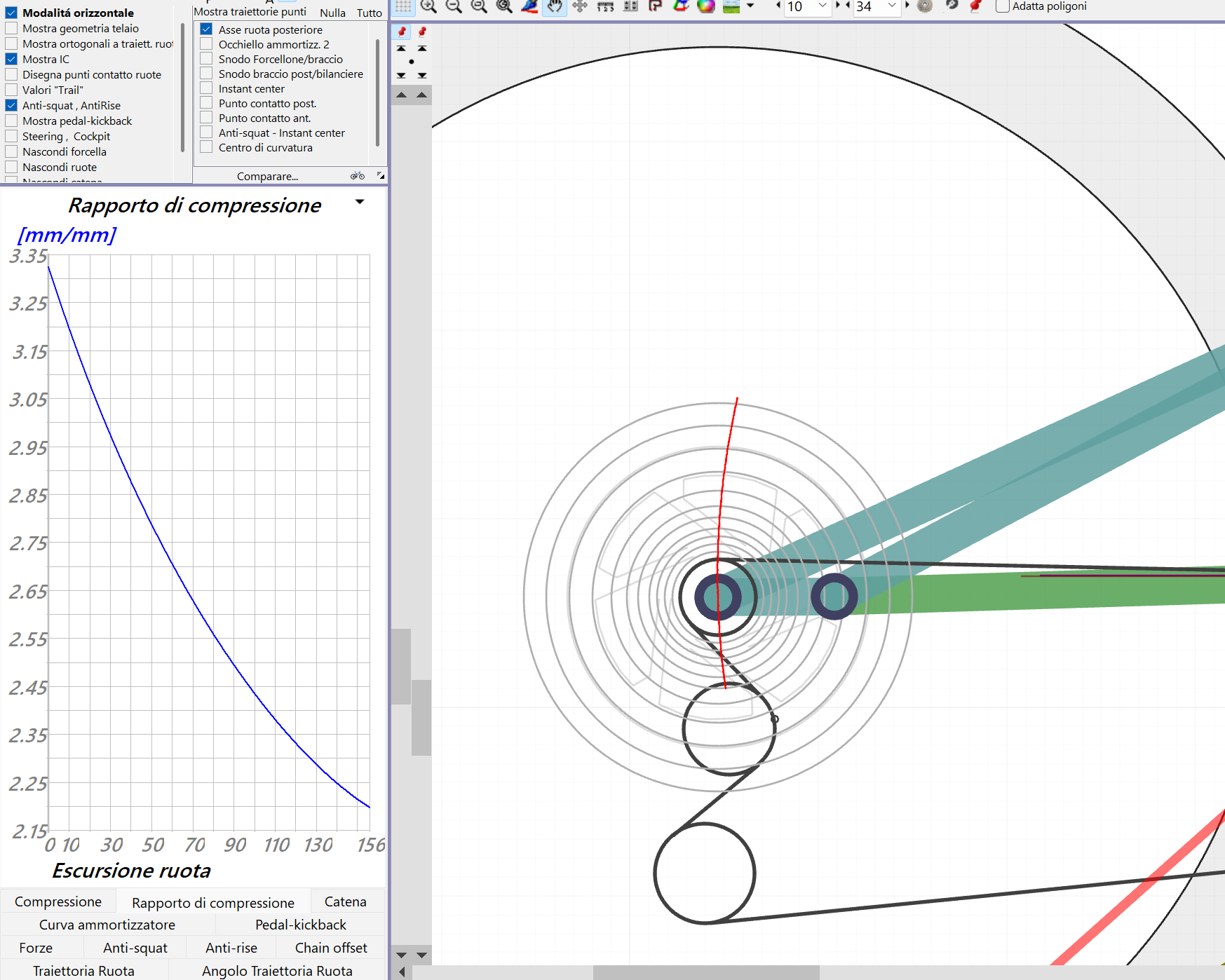This screenshot has height=980, width=1225.
Task: Click the Comparare... button
Action: 267,176
